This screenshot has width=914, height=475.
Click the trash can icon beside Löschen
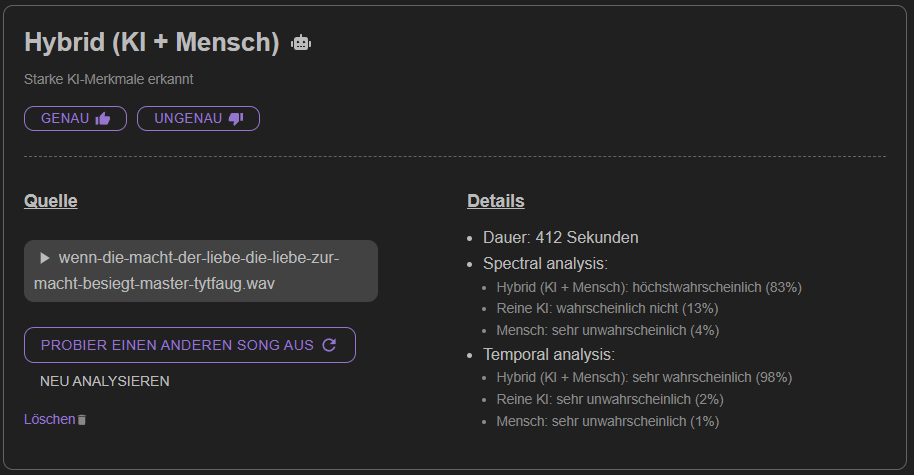(82, 420)
